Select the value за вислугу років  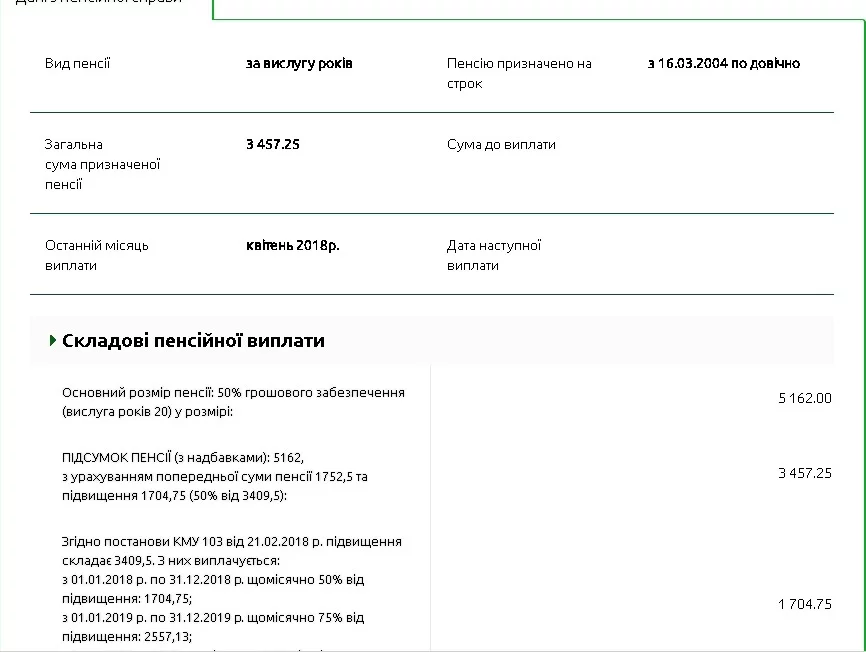click(x=299, y=63)
